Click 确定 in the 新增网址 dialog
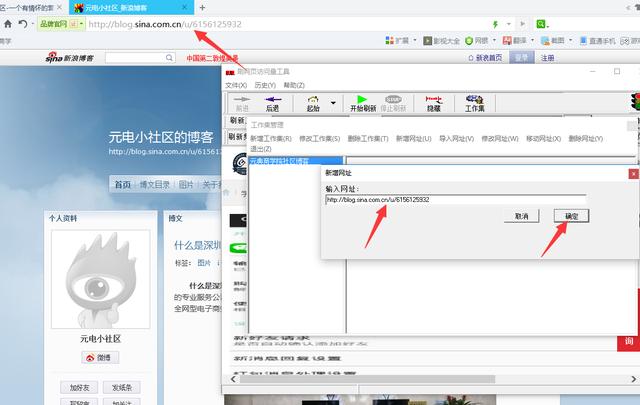 (x=571, y=216)
